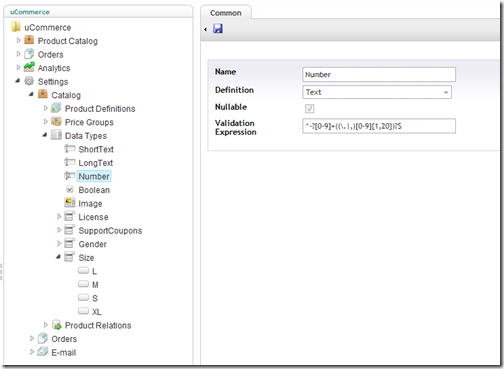Viewport: 504px width, 369px height.
Task: Expand the License data type node
Action: 59,216
